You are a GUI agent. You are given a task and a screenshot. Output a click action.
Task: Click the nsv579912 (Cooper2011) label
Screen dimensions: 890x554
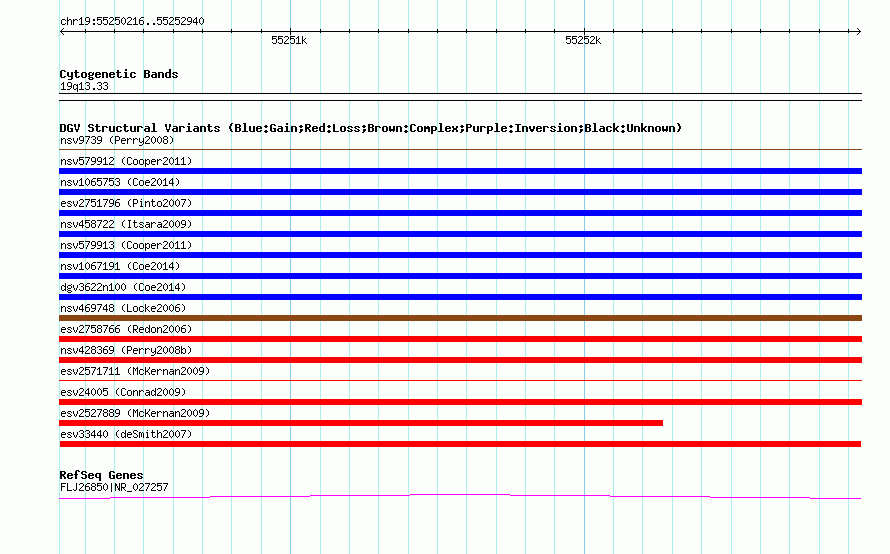[x=126, y=161]
